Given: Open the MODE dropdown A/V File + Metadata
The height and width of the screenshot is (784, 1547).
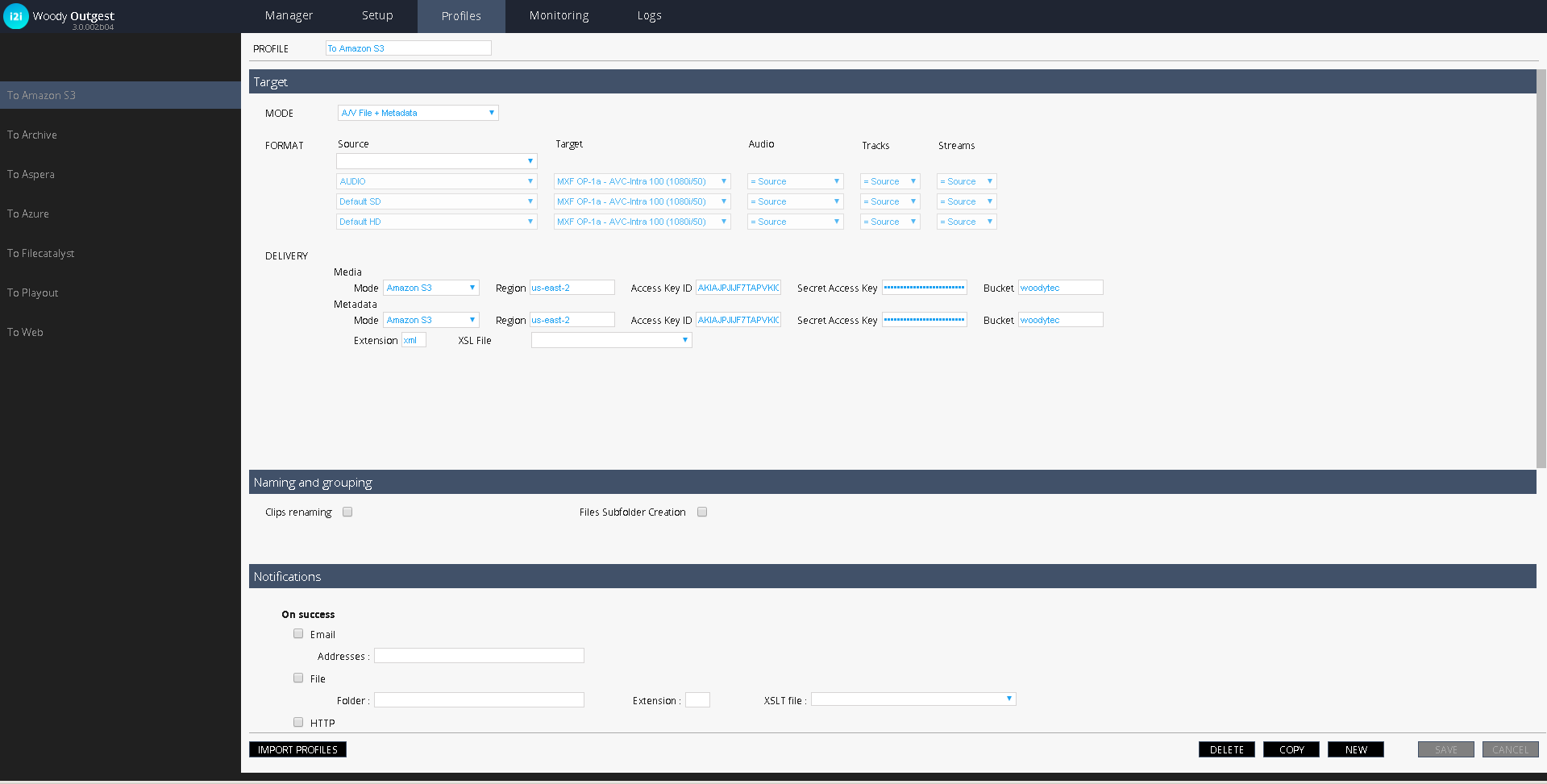Looking at the screenshot, I should pos(418,113).
